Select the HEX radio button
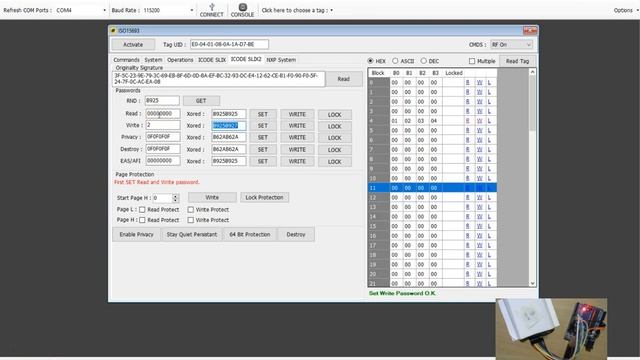The image size is (640, 360). (371, 61)
